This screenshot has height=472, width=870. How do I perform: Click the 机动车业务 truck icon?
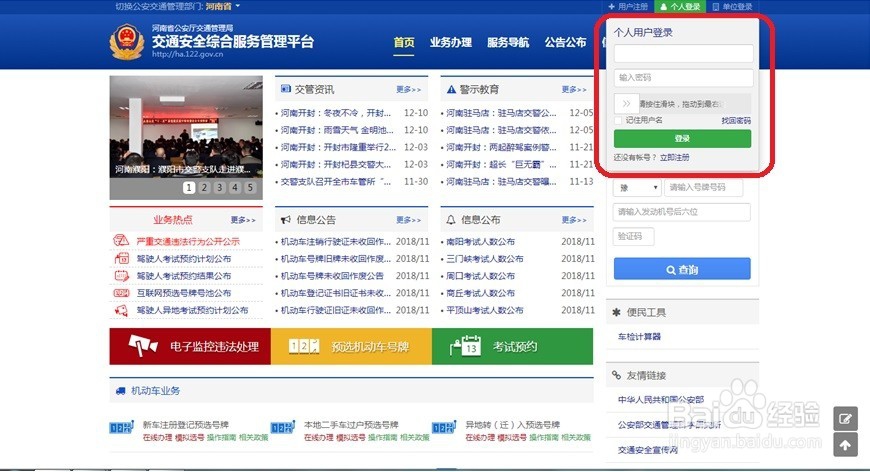tap(120, 390)
